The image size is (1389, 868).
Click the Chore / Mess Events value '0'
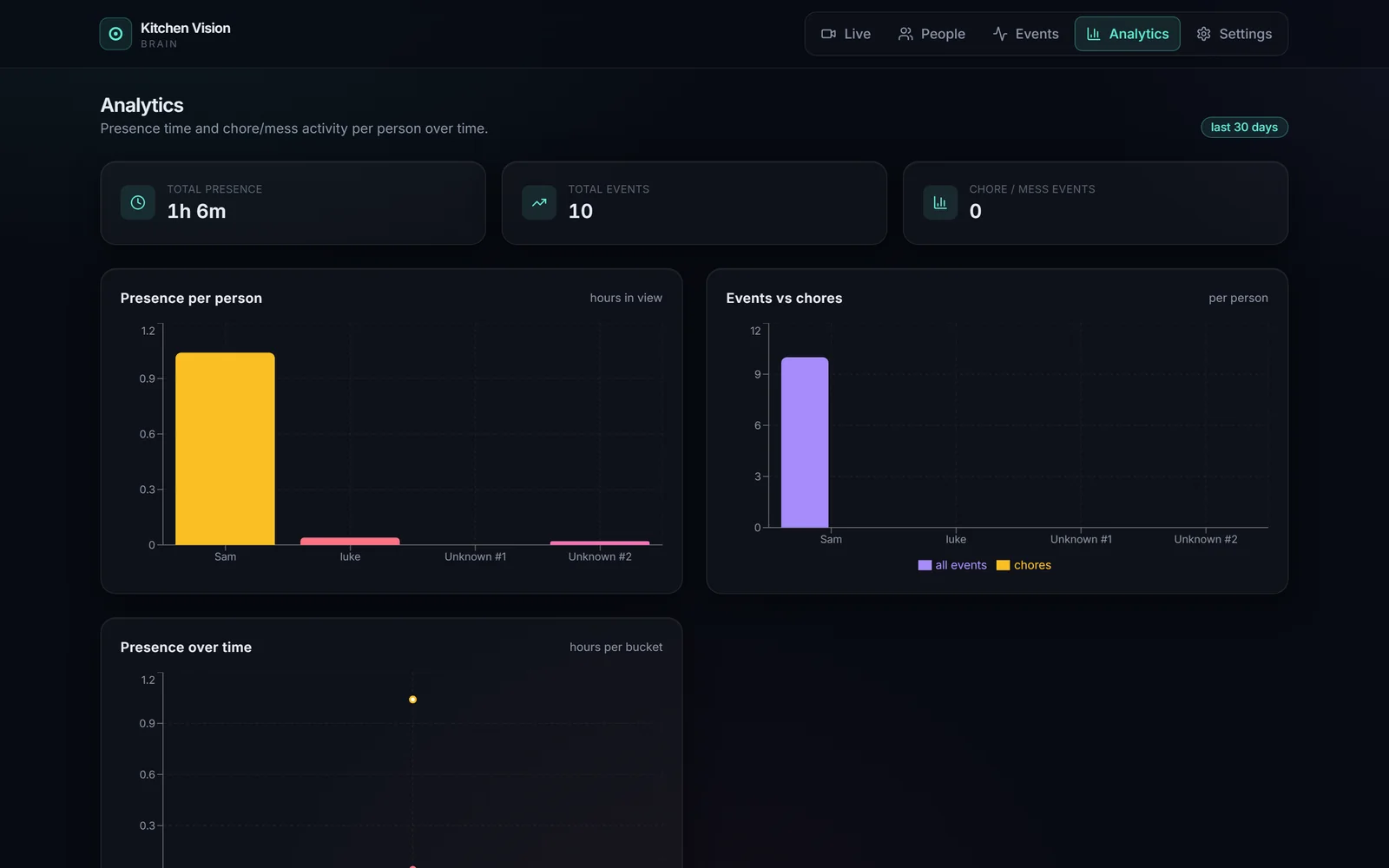pos(976,212)
